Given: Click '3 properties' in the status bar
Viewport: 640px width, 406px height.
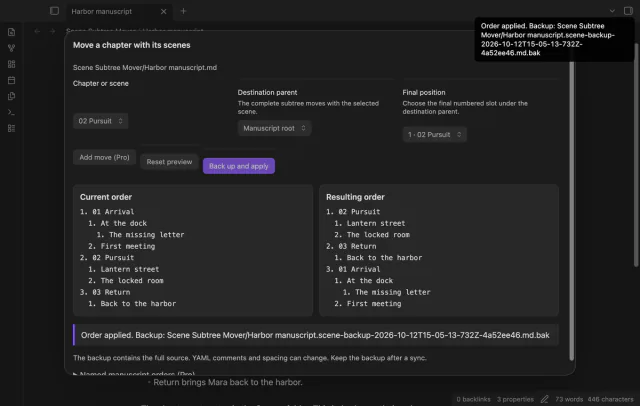Looking at the screenshot, I should click(x=515, y=399).
